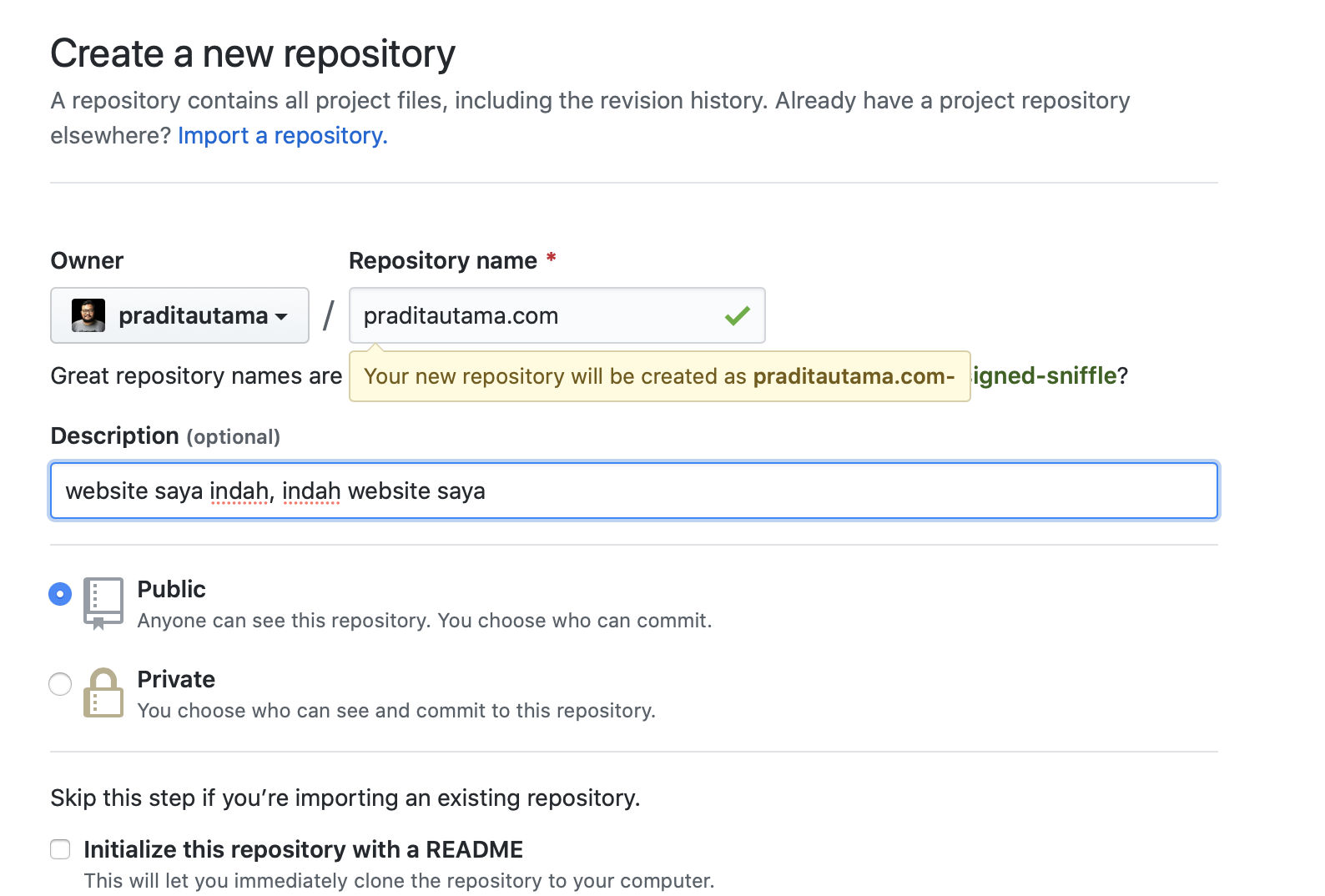This screenshot has height=896, width=1325.
Task: Click the Create a new repository heading
Action: [253, 53]
